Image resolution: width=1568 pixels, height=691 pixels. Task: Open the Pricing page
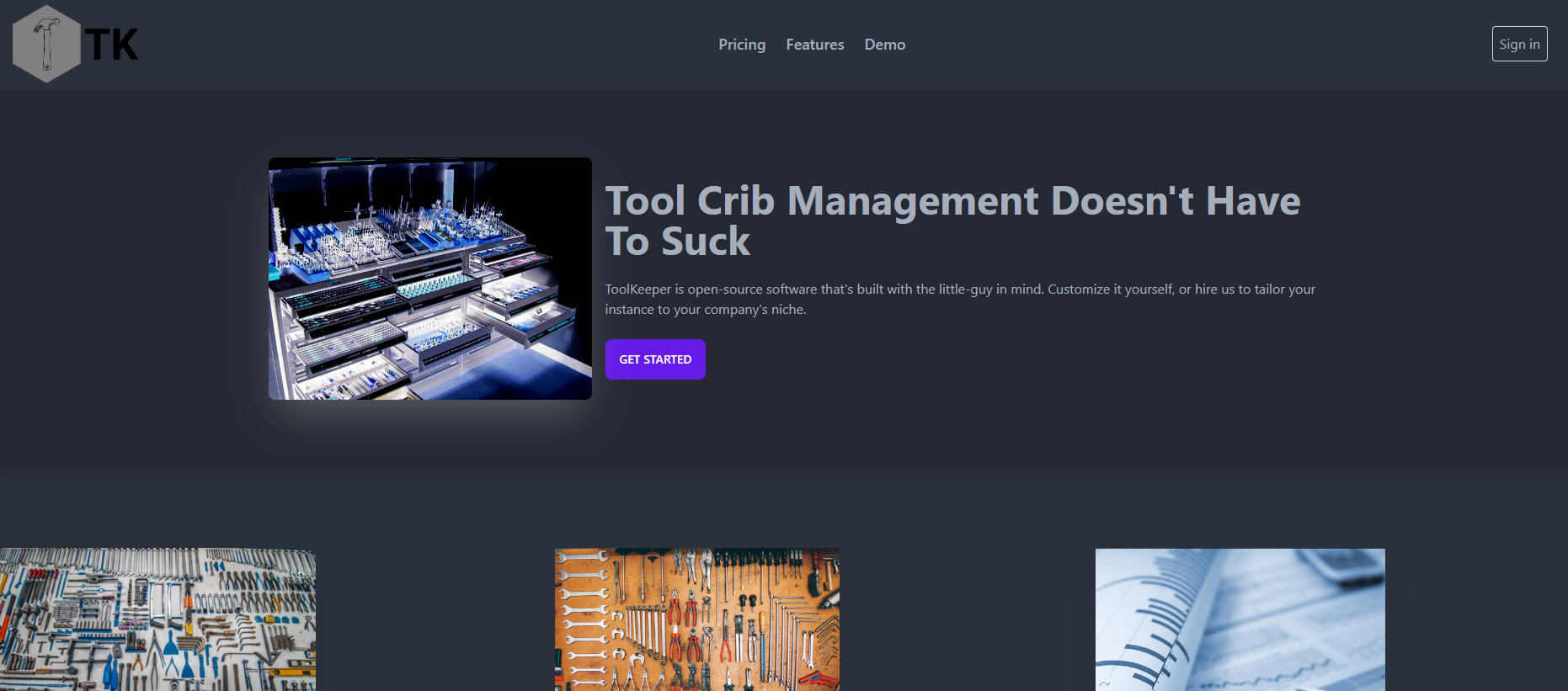741,45
